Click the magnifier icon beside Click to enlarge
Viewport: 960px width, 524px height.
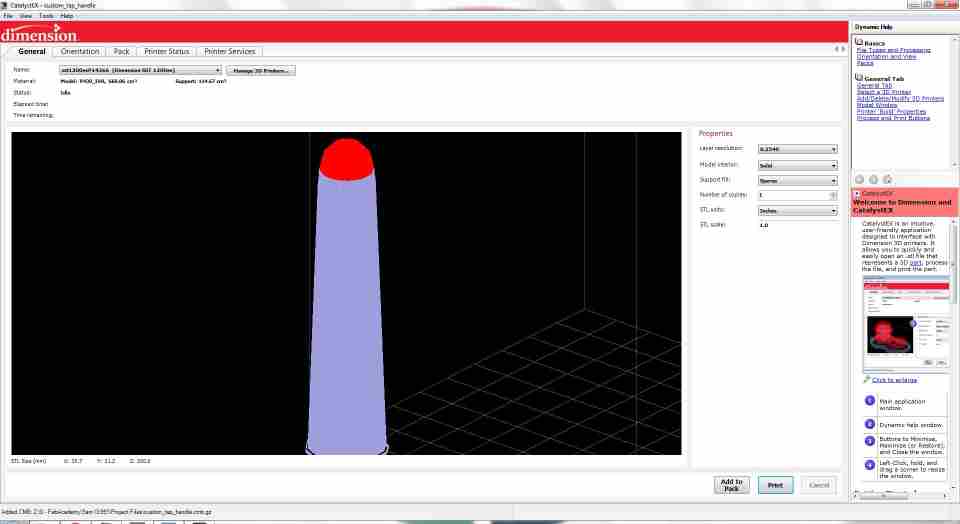tap(866, 380)
